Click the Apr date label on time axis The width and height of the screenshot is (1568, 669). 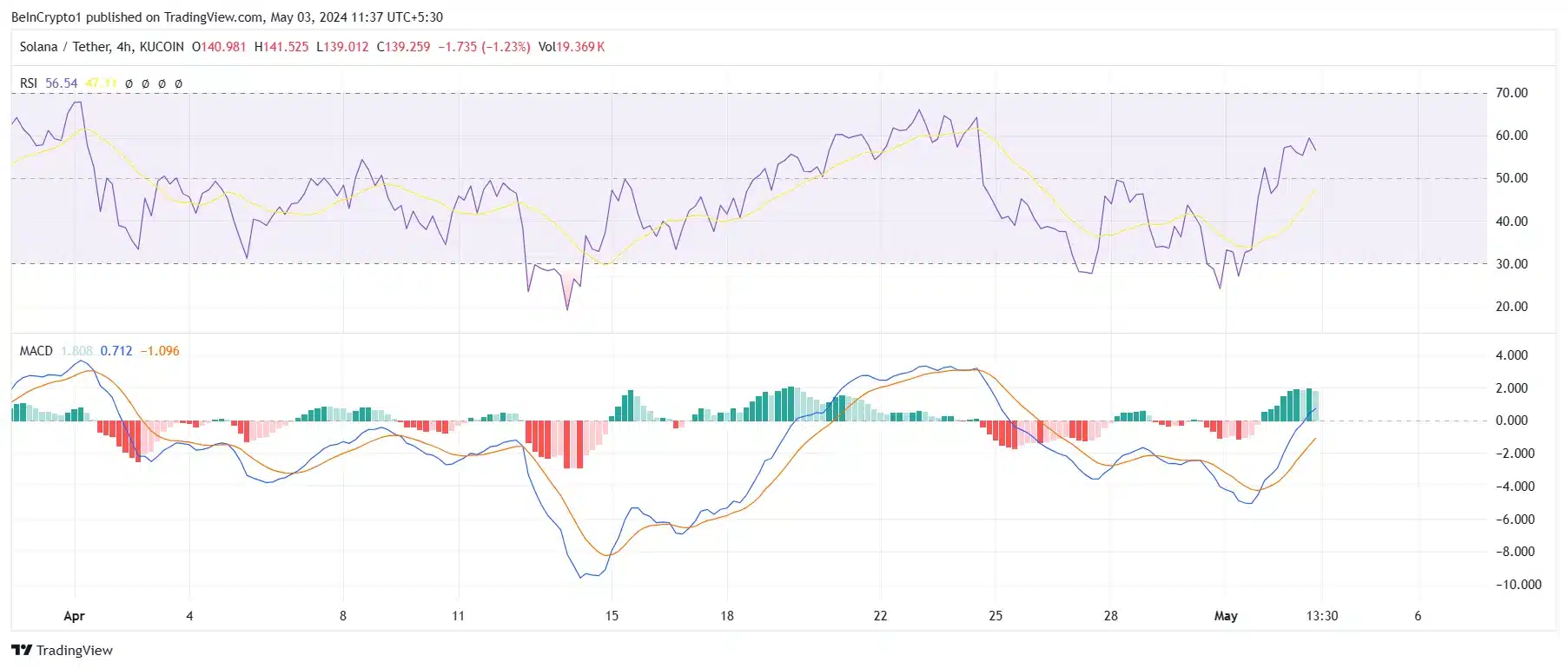(75, 616)
